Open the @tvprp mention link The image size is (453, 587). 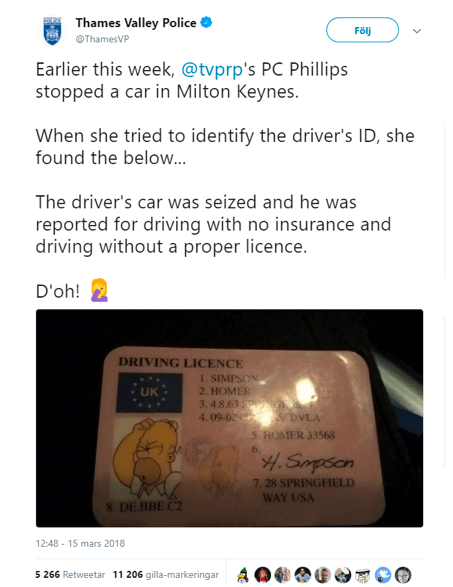click(212, 70)
